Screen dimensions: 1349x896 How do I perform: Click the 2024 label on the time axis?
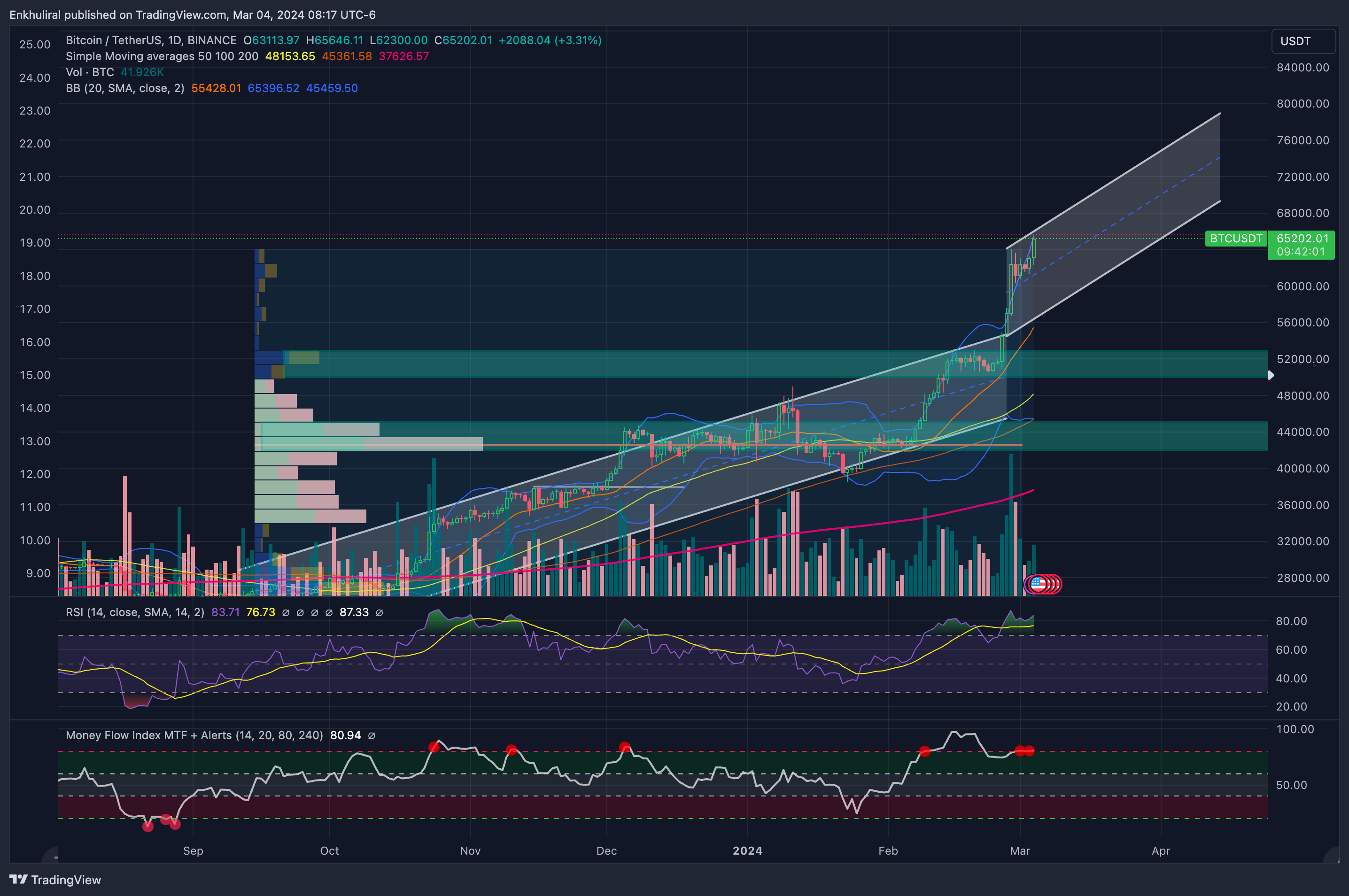(x=747, y=850)
